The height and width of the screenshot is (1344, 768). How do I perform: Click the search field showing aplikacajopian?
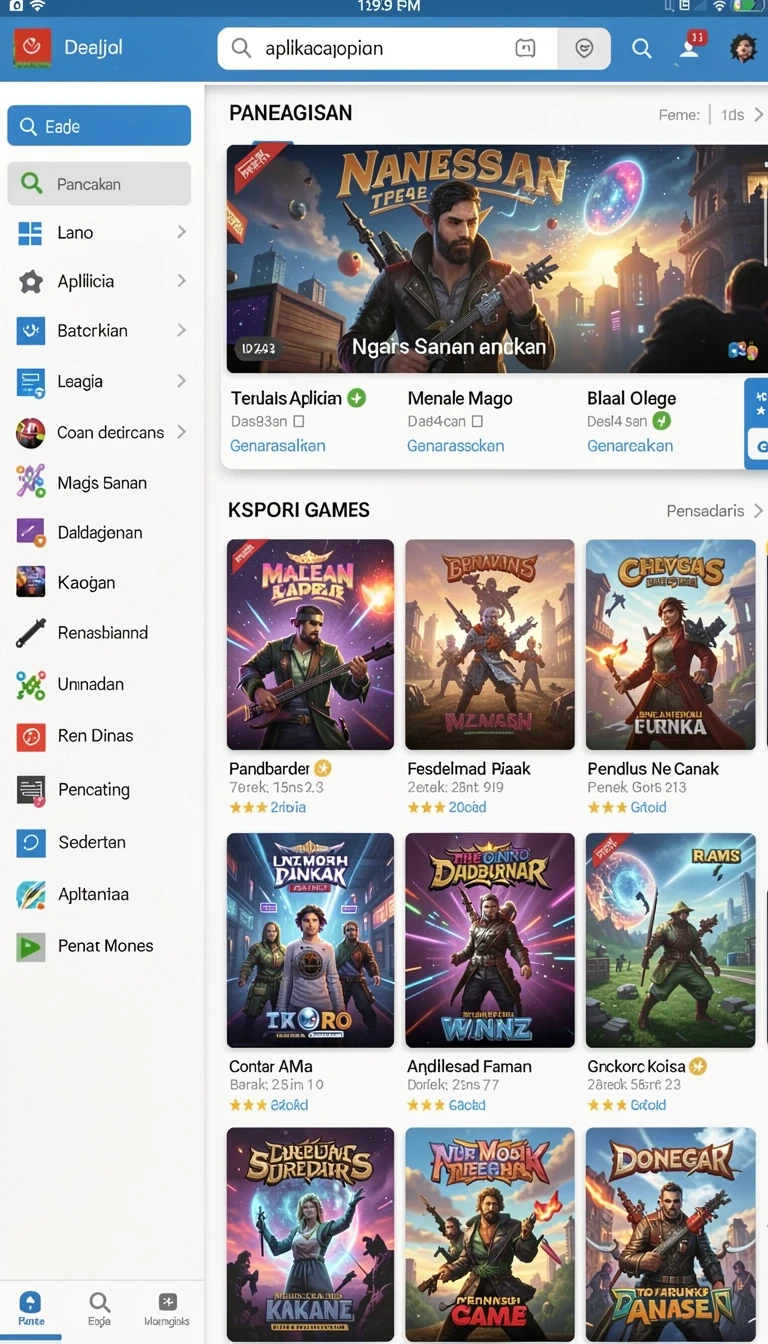coord(414,48)
